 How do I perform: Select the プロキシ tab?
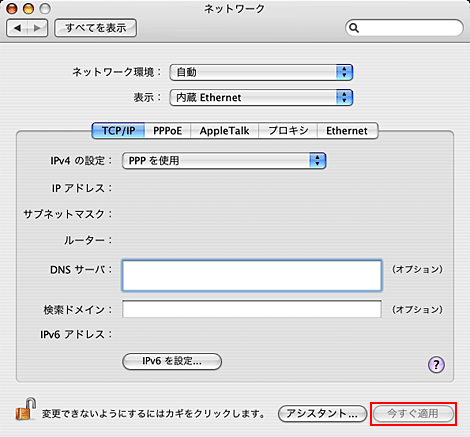288,131
